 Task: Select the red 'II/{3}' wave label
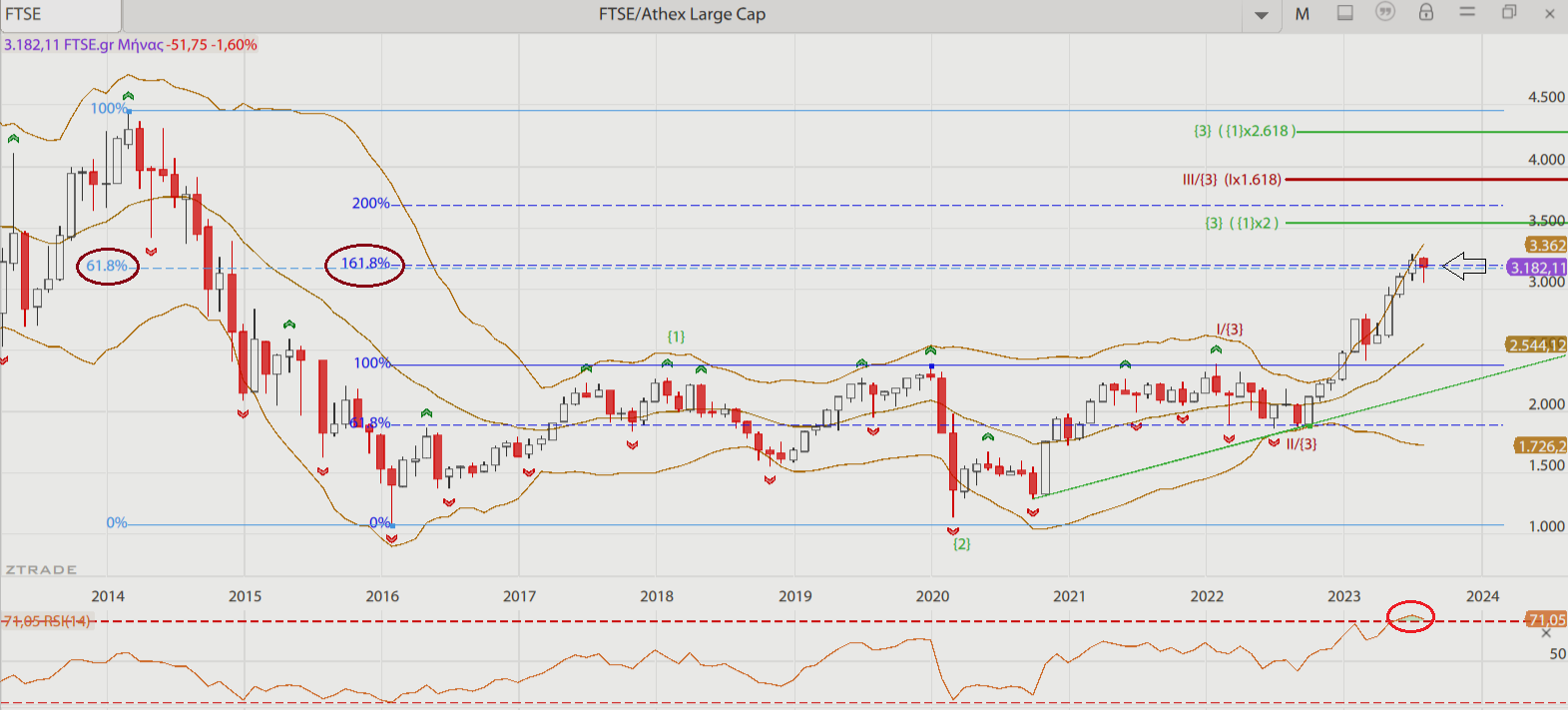(1302, 443)
